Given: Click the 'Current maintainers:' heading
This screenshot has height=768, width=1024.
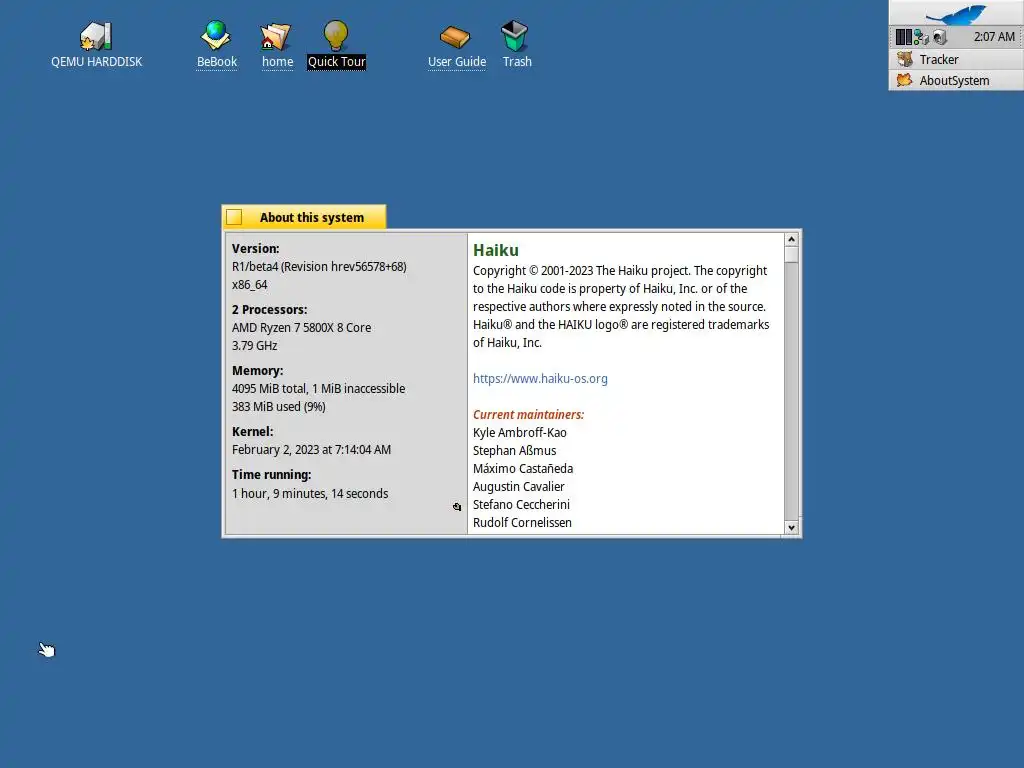Looking at the screenshot, I should (528, 415).
